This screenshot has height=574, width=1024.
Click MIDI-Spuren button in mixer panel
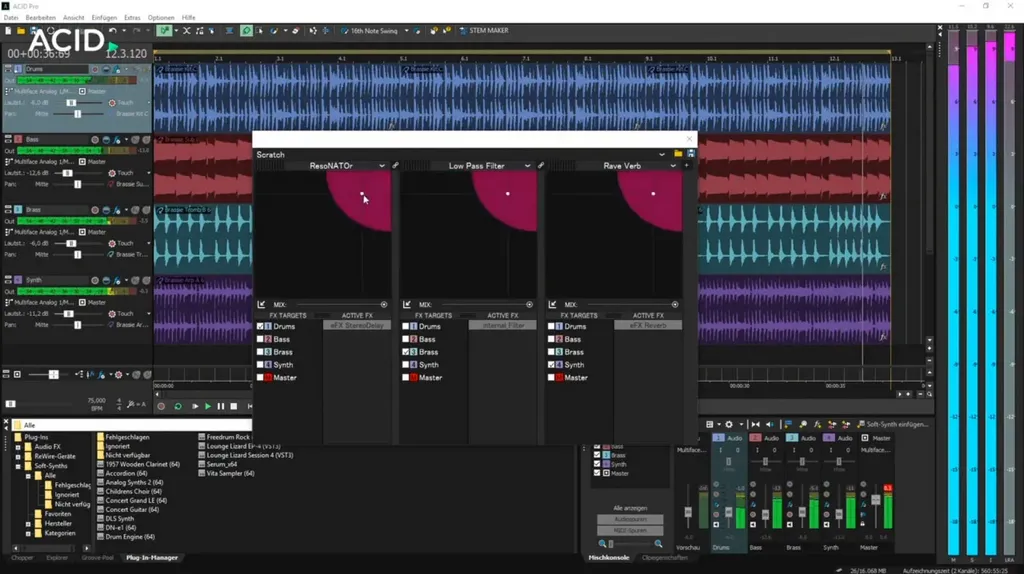pyautogui.click(x=630, y=530)
